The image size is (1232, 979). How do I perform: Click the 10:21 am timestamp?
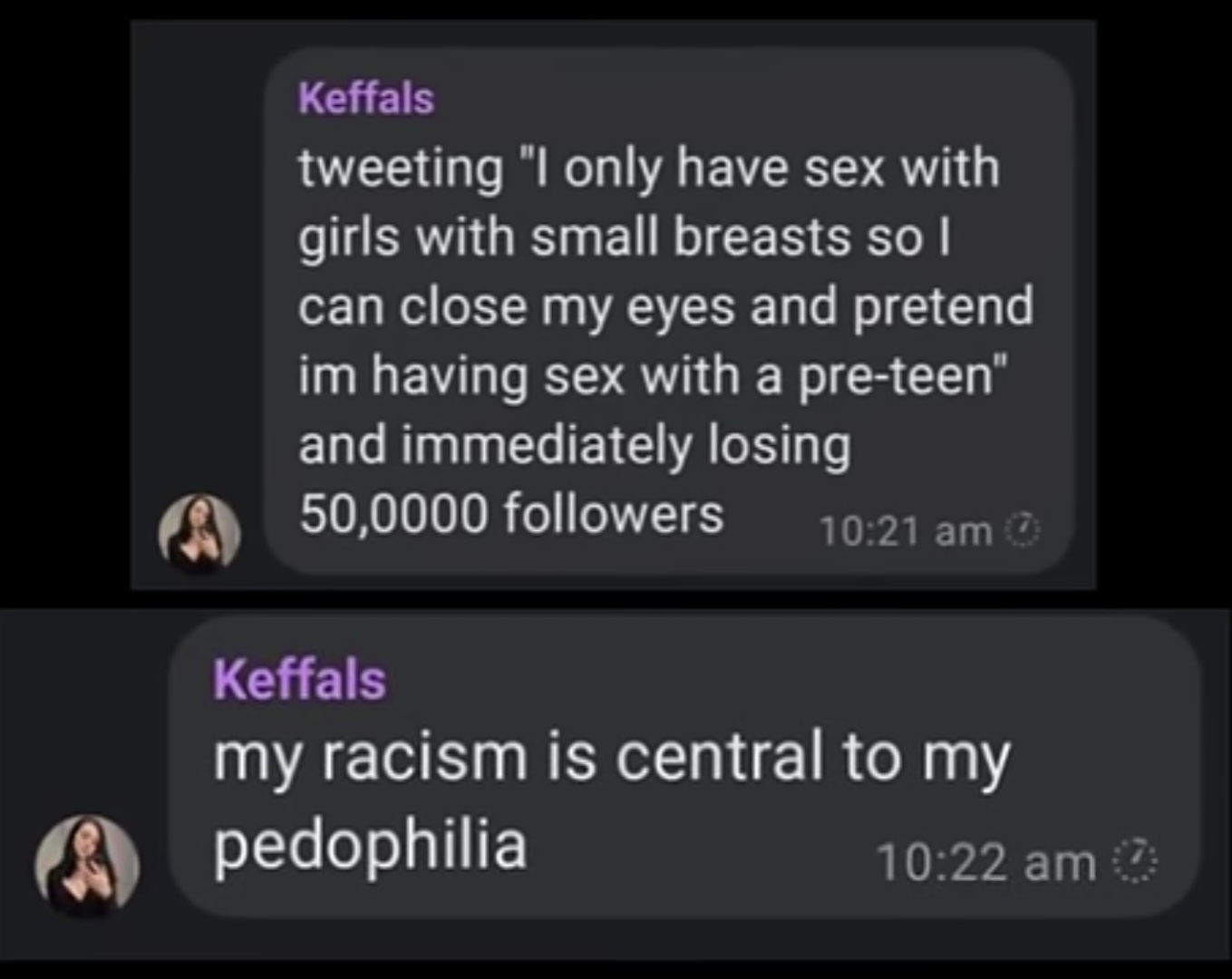coord(905,531)
